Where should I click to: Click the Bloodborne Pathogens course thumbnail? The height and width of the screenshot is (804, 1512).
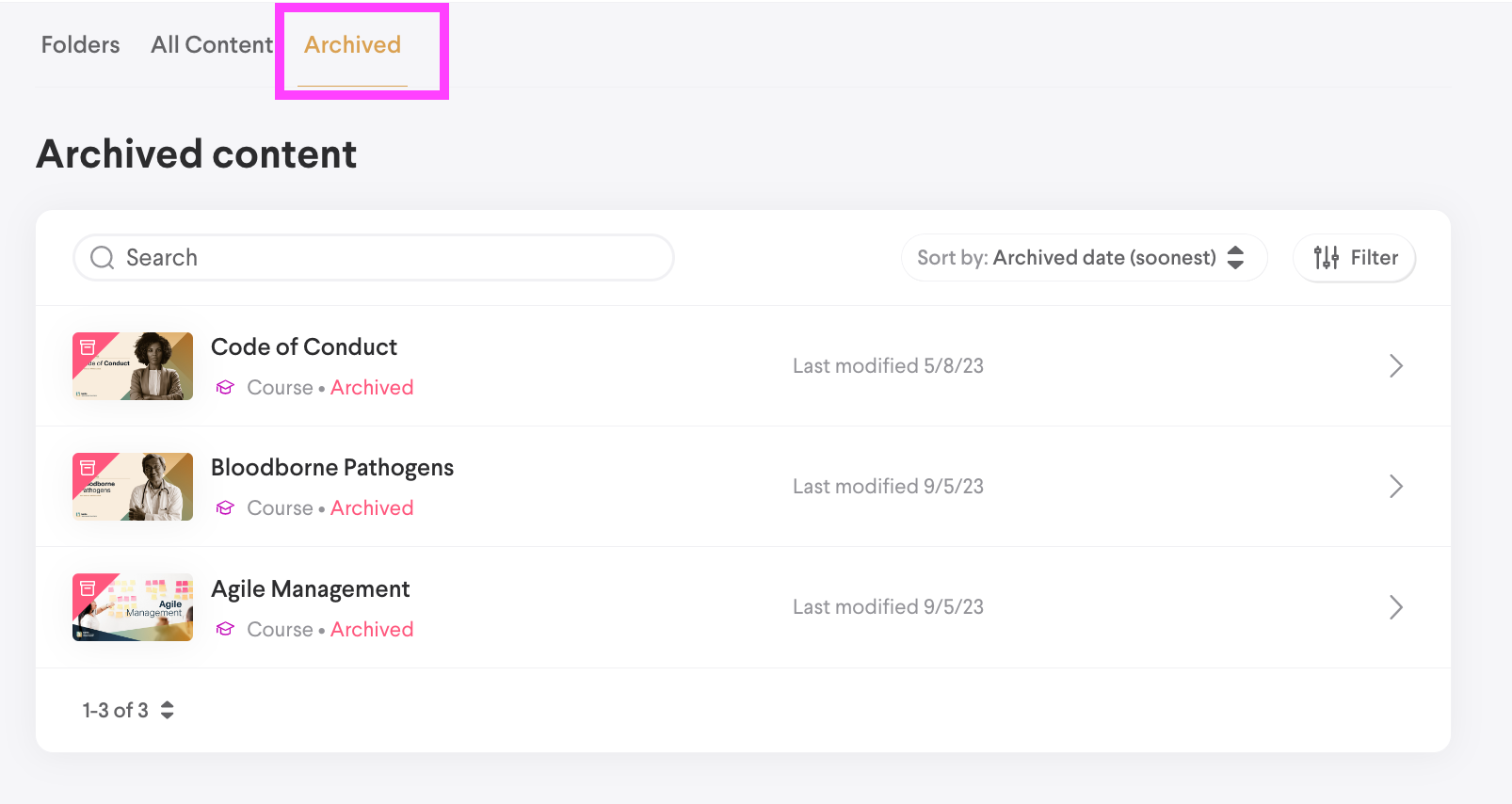click(132, 486)
